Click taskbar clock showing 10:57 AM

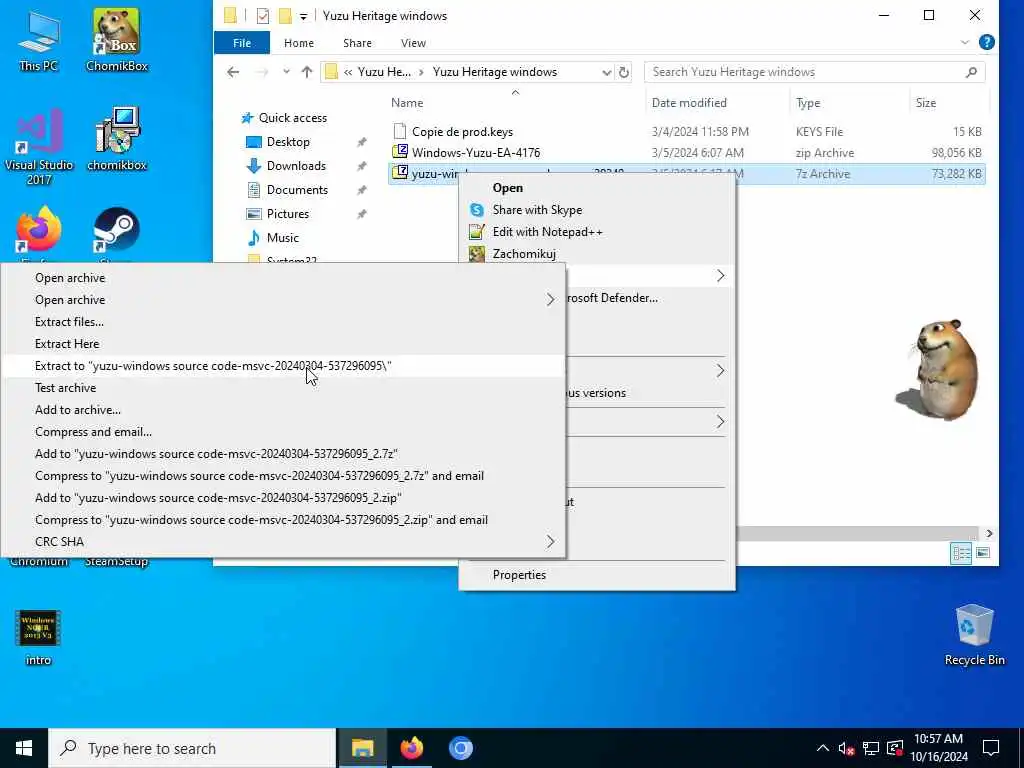[x=938, y=748]
